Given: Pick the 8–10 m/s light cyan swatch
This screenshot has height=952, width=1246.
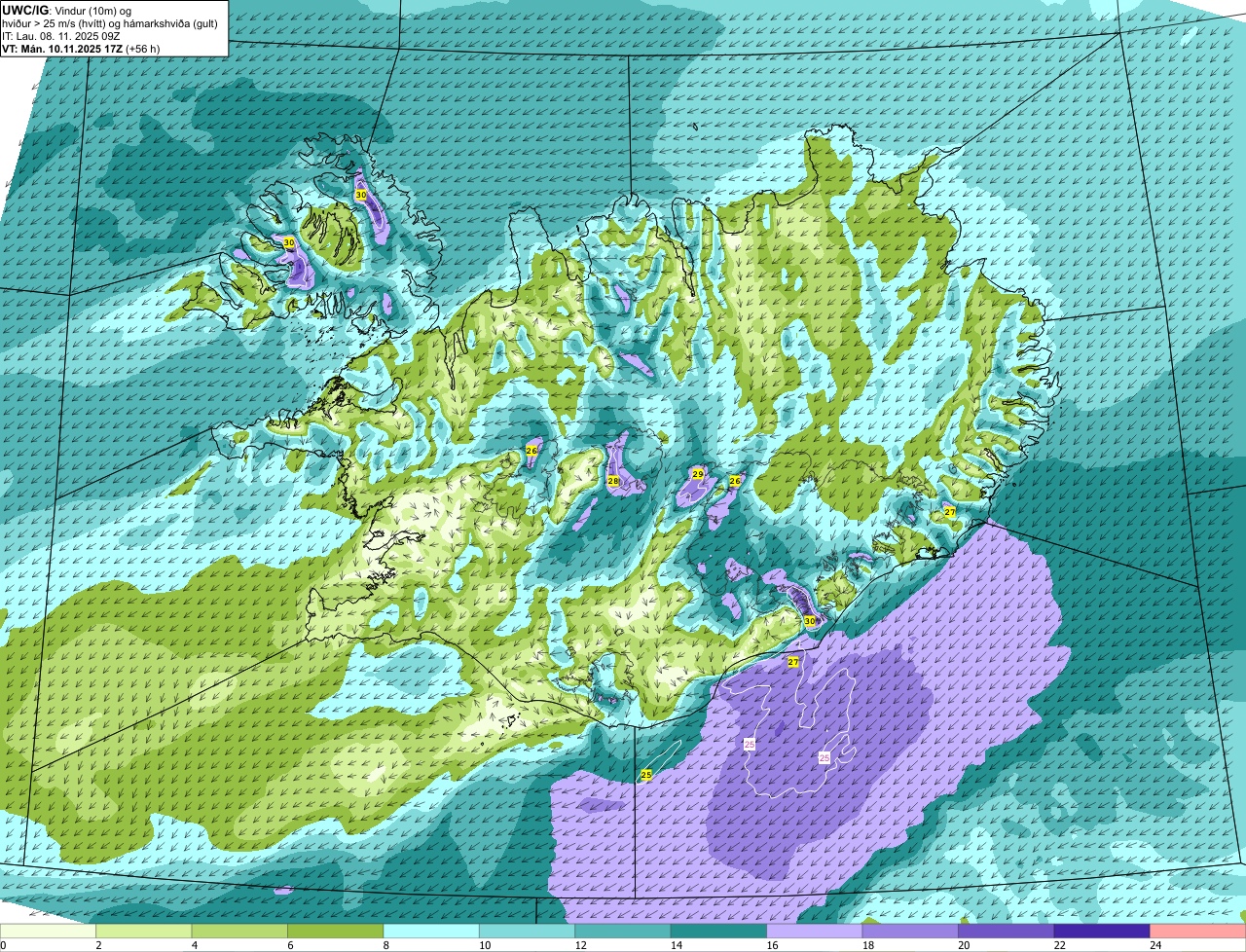Looking at the screenshot, I should click(x=431, y=931).
